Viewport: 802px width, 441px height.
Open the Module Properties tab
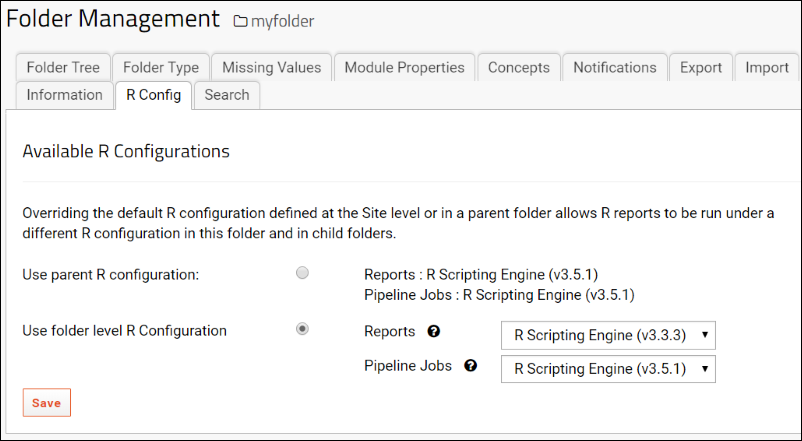click(404, 68)
